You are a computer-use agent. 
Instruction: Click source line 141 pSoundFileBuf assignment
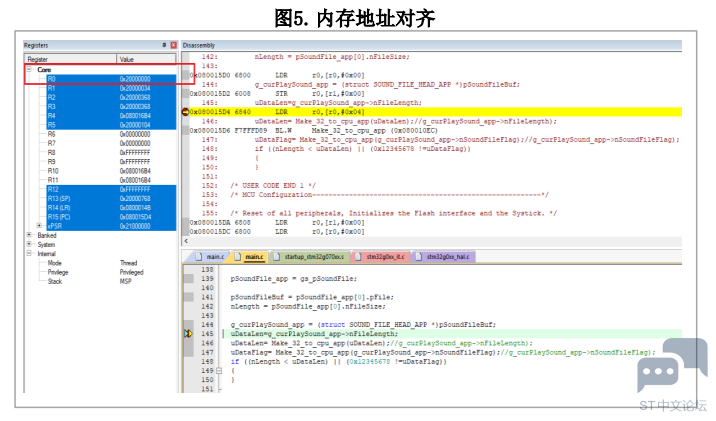[x=312, y=297]
